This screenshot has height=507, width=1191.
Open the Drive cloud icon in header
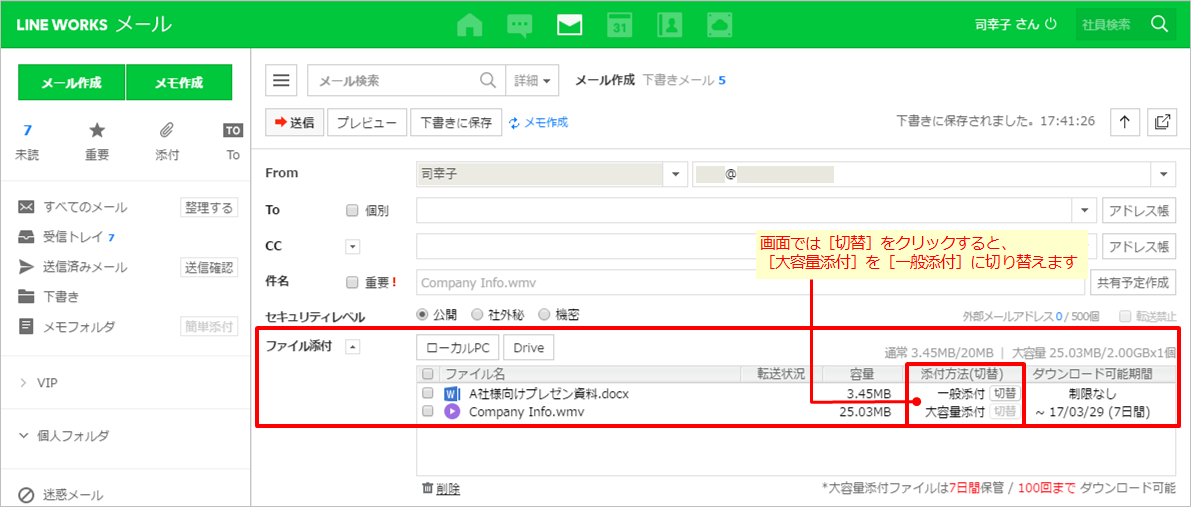[x=719, y=25]
